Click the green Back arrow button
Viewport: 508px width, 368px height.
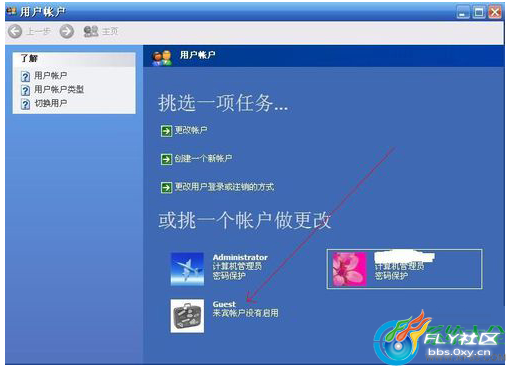point(15,31)
